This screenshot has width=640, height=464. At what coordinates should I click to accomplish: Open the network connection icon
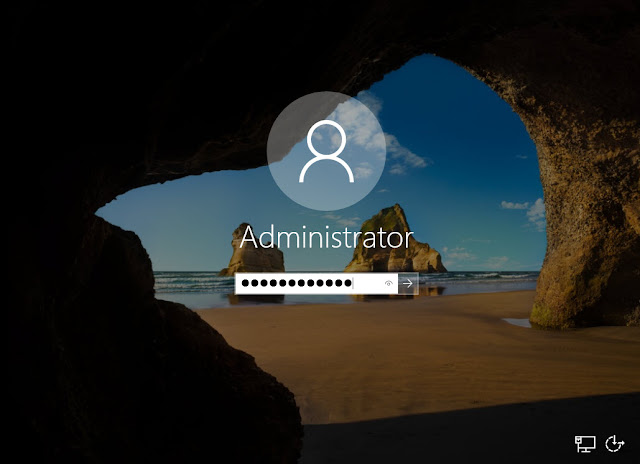coord(585,444)
